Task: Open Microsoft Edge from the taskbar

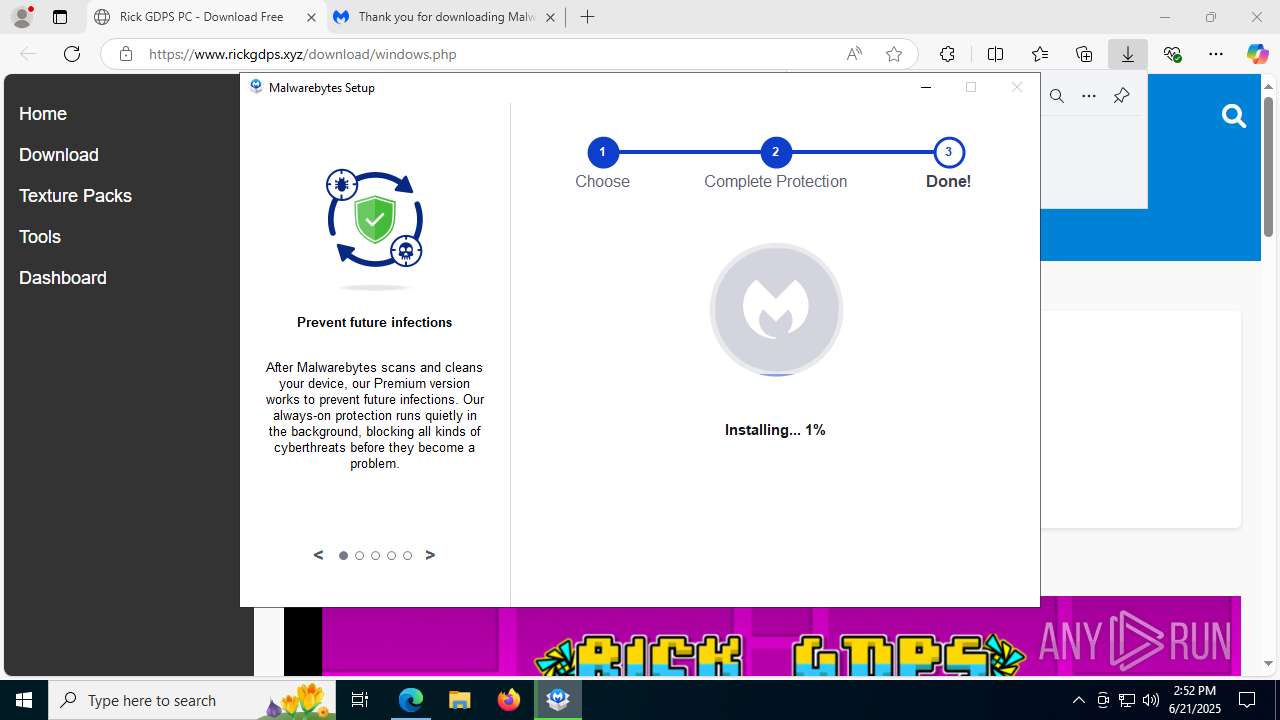Action: [x=411, y=700]
